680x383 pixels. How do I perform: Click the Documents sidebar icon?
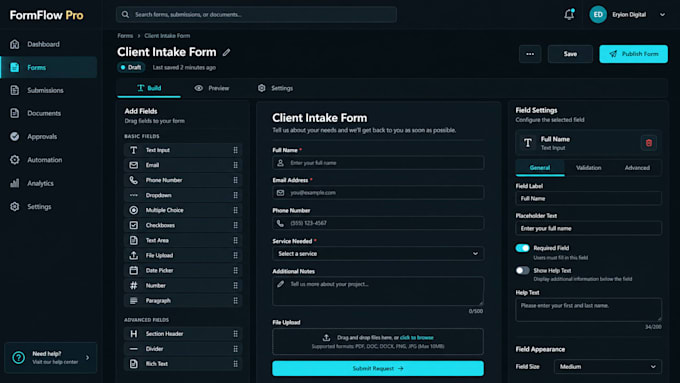click(15, 113)
